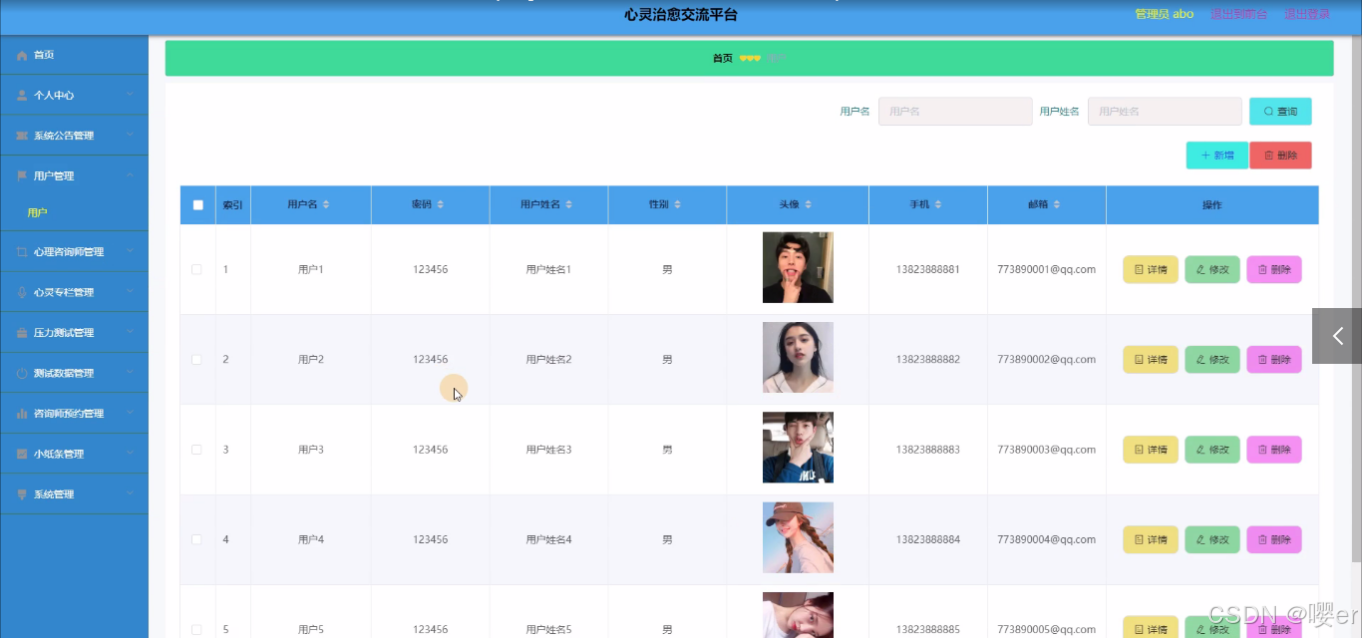This screenshot has width=1362, height=638.
Task: Click 修改 for row 用户4
Action: pyautogui.click(x=1212, y=540)
